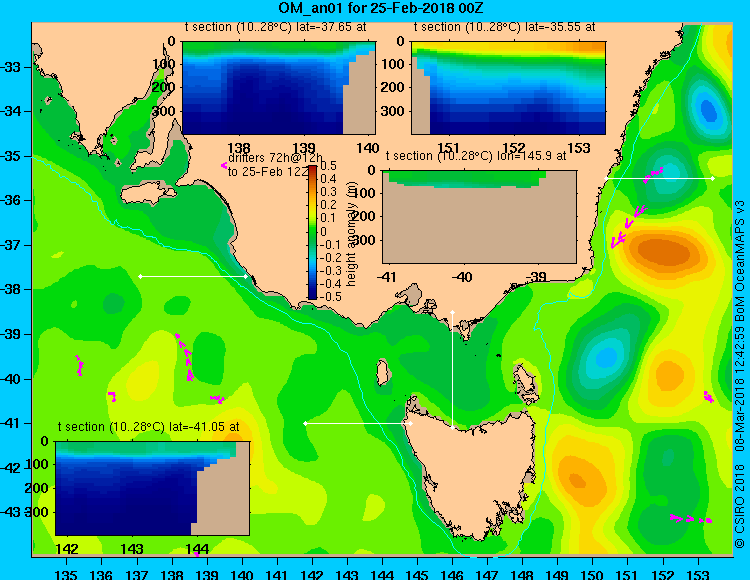This screenshot has height=580, width=750.
Task: Open the lat=-37.65 temperature section inset
Action: [x=279, y=88]
